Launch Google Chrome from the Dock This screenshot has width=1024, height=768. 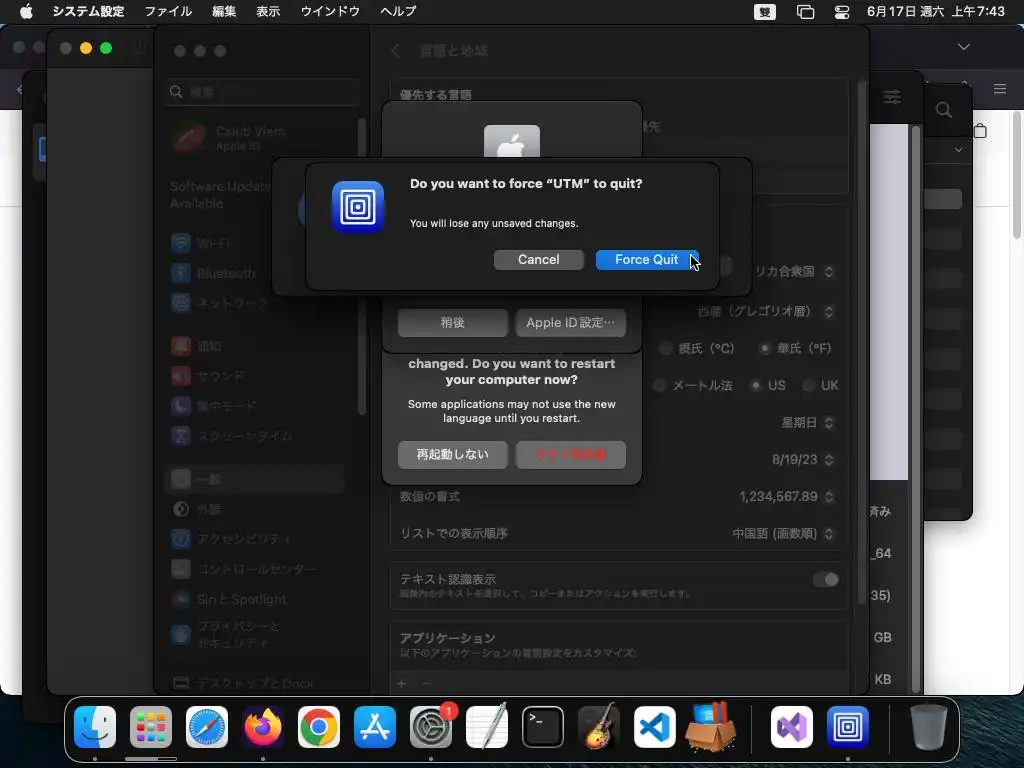319,727
